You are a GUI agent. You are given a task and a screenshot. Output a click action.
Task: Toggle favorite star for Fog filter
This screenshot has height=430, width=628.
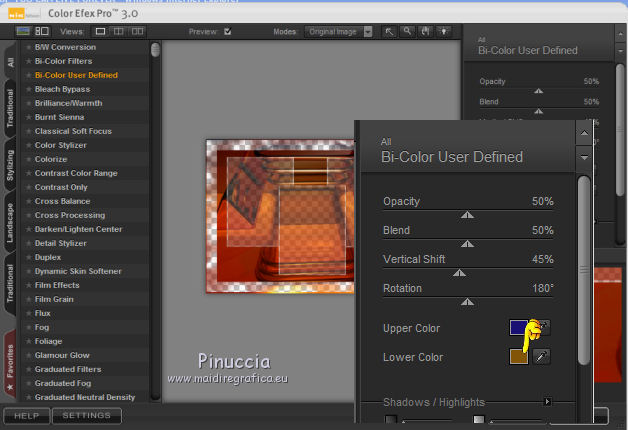[x=27, y=327]
